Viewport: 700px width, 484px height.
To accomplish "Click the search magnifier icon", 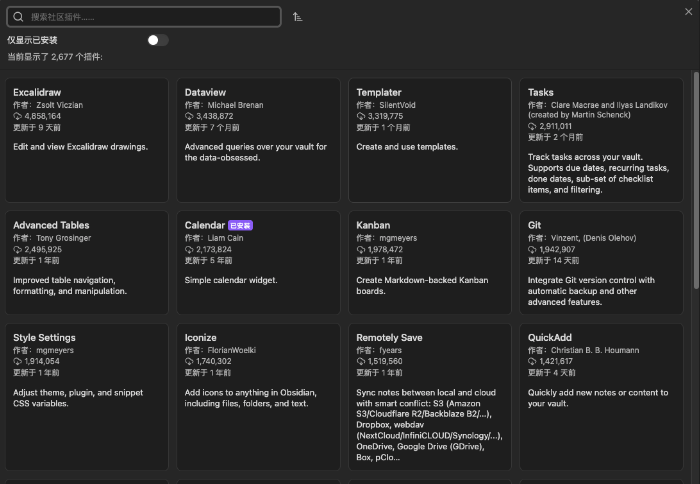I will pyautogui.click(x=18, y=17).
